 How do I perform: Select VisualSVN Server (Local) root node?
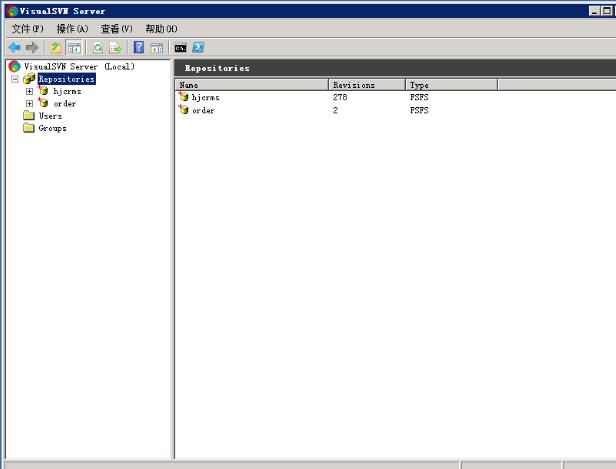[79, 67]
